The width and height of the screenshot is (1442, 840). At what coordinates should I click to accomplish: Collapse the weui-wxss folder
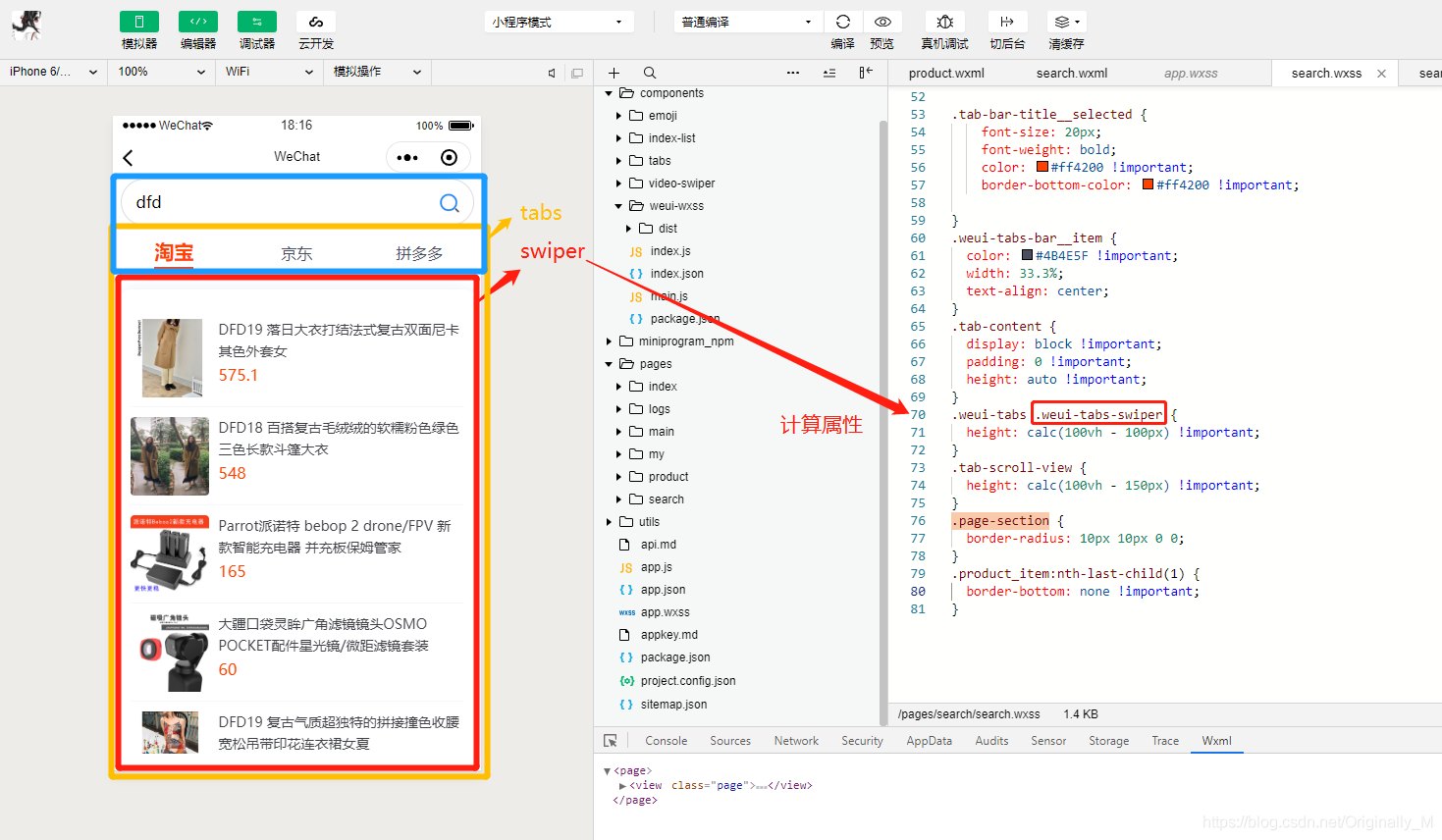[618, 206]
